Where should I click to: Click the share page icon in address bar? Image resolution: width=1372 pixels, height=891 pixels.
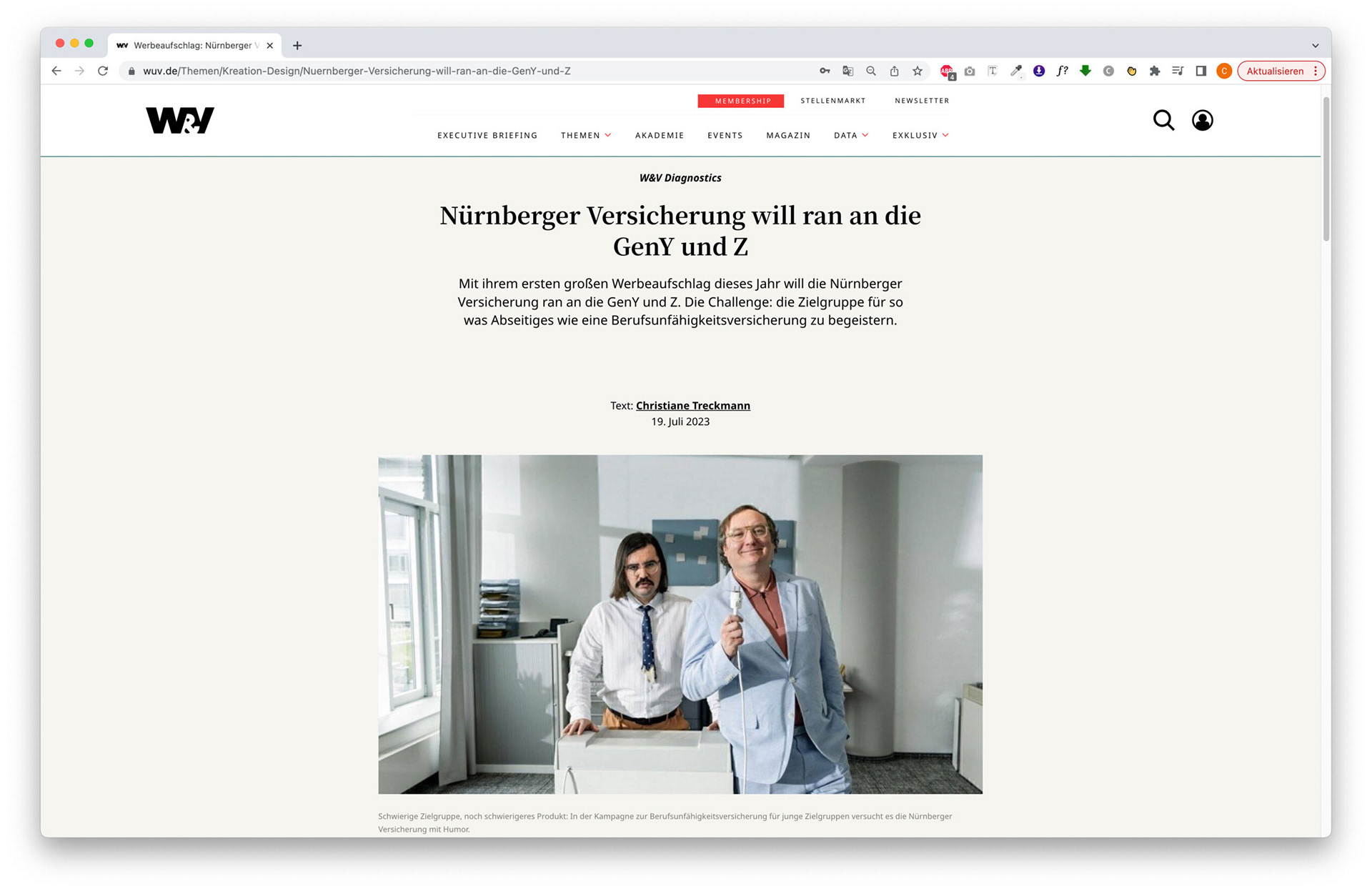[x=894, y=71]
